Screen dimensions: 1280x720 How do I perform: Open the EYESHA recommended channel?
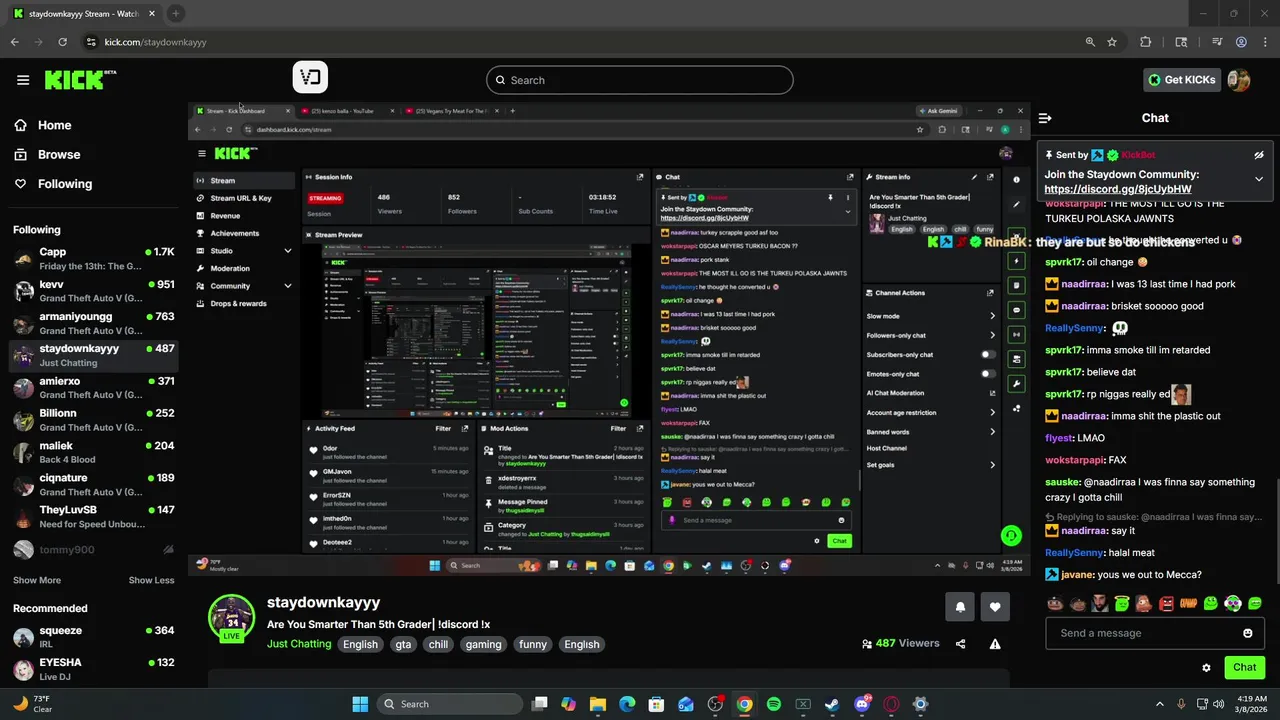(94, 669)
